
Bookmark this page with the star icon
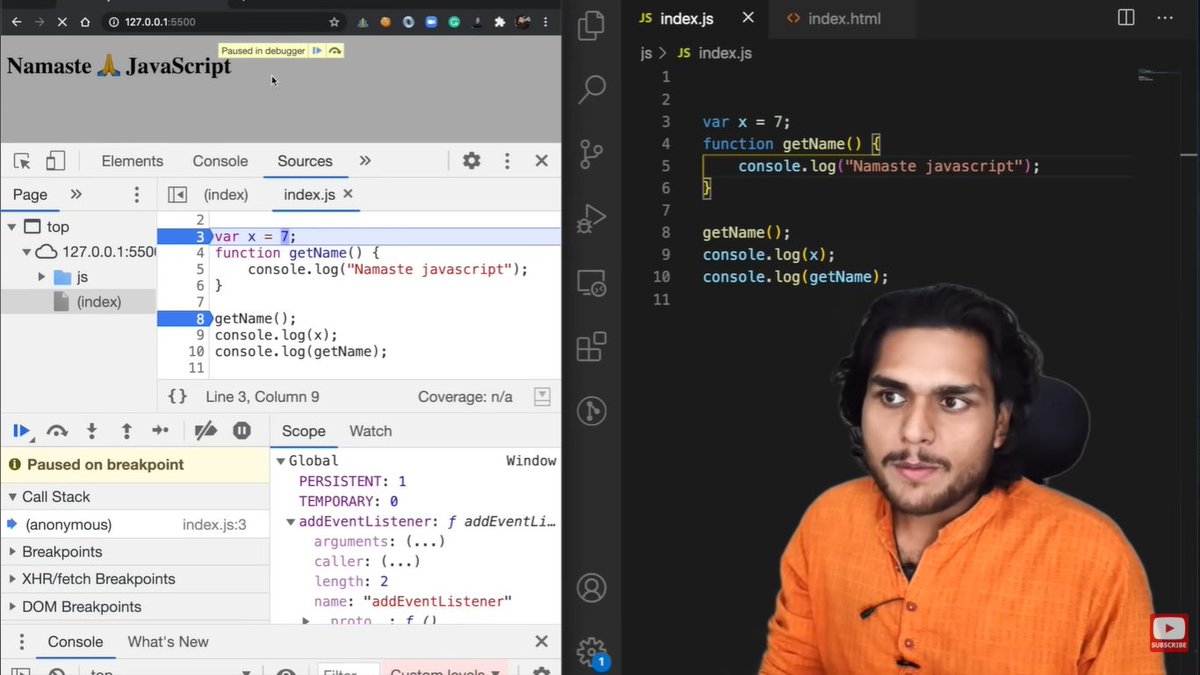coord(334,21)
